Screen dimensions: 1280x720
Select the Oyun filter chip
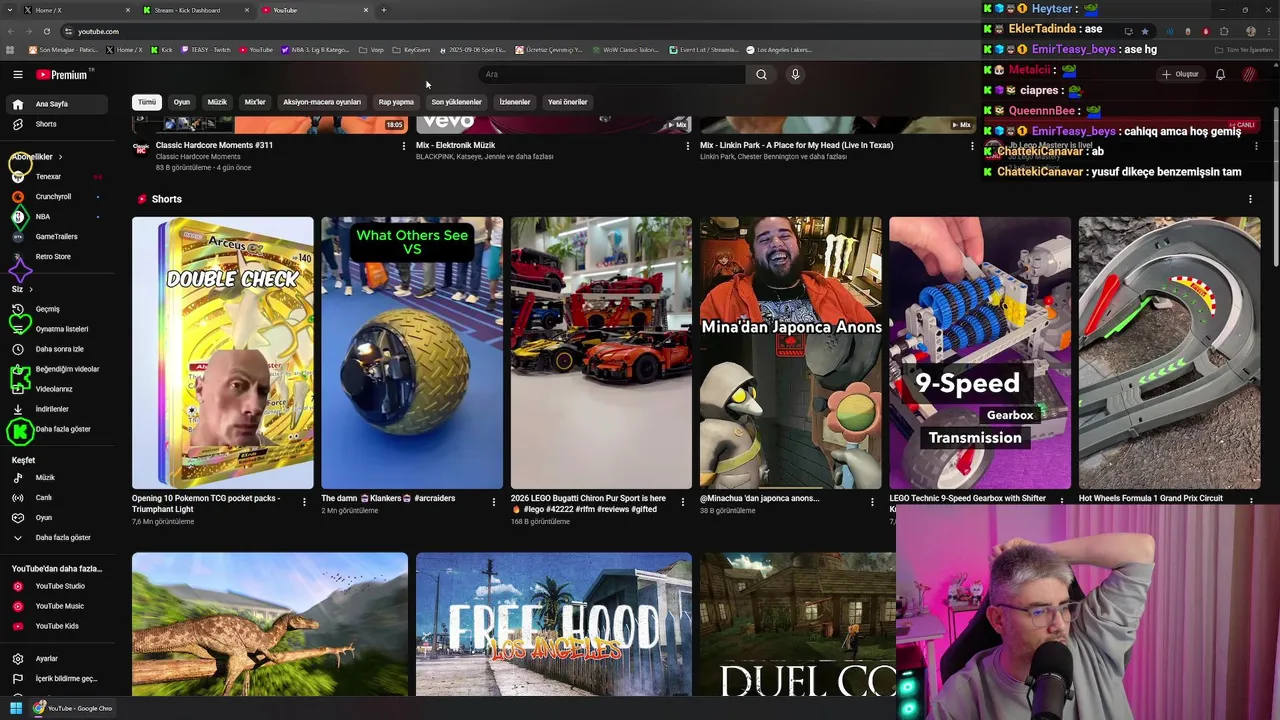click(182, 102)
